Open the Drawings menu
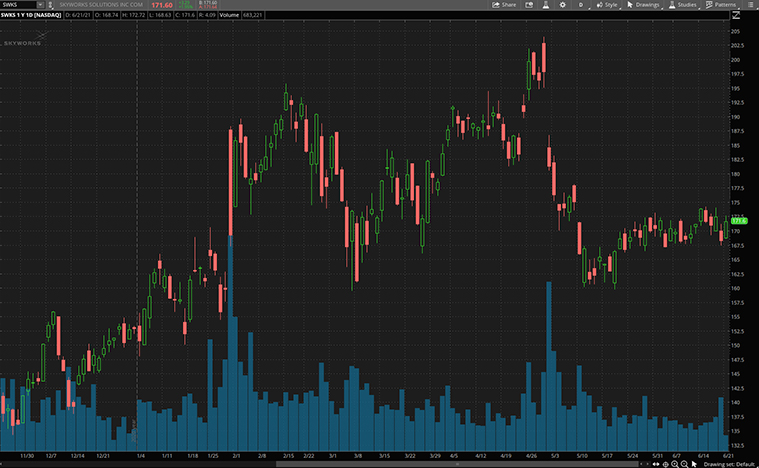Screen dimensions: 759x468 click(x=643, y=5)
